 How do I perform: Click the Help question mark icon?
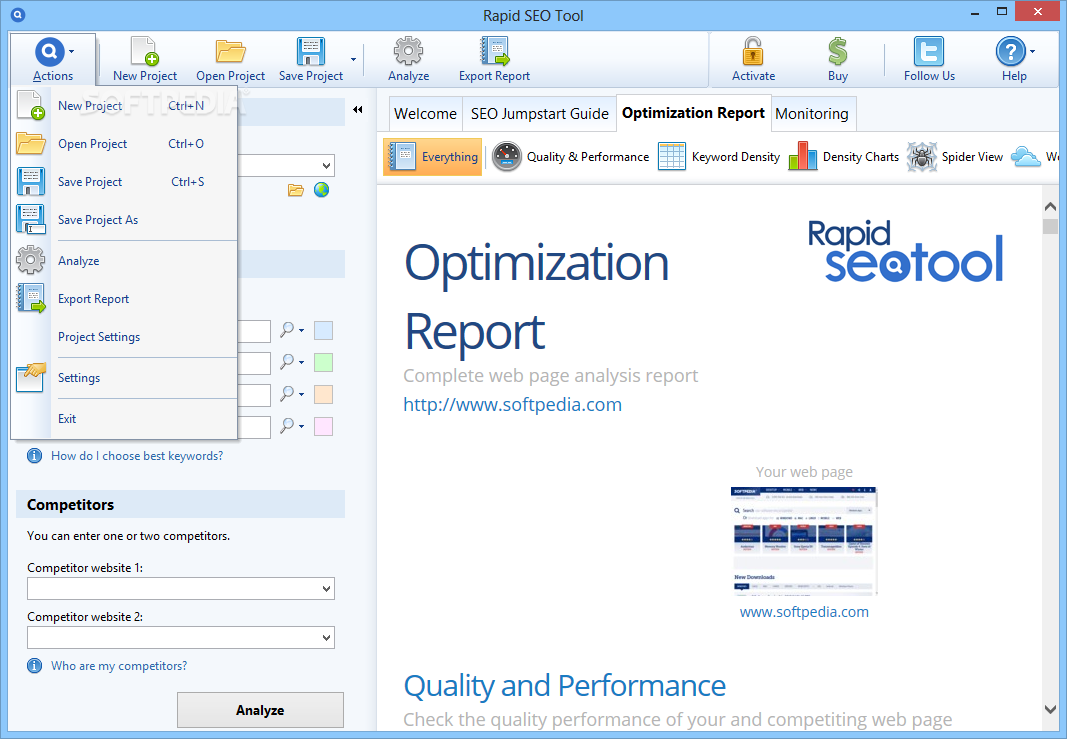(1011, 51)
